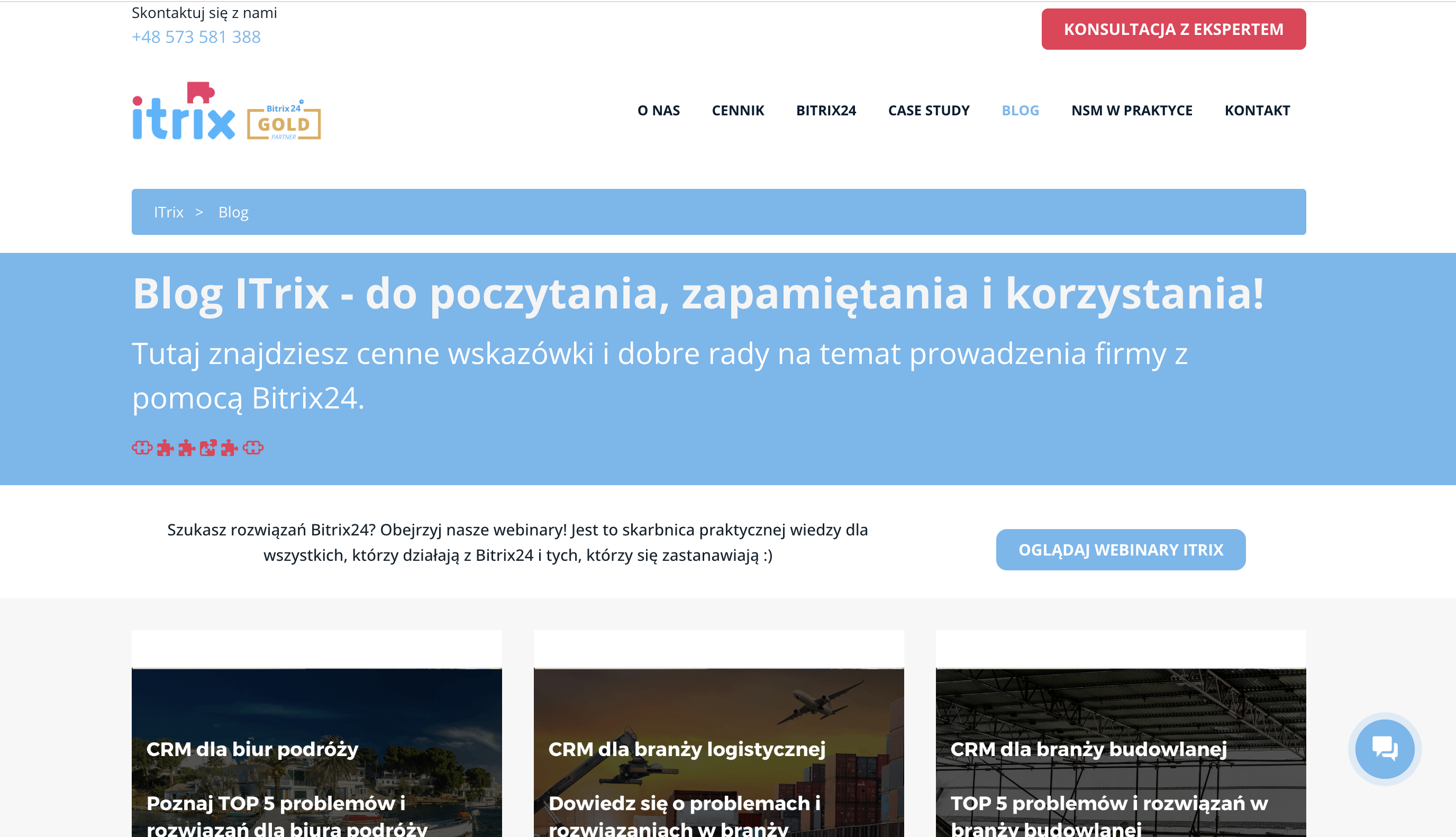Click OGLĄDAJ WEBINARY ITRIX button
Screen dimensions: 1456x837
pos(1121,550)
